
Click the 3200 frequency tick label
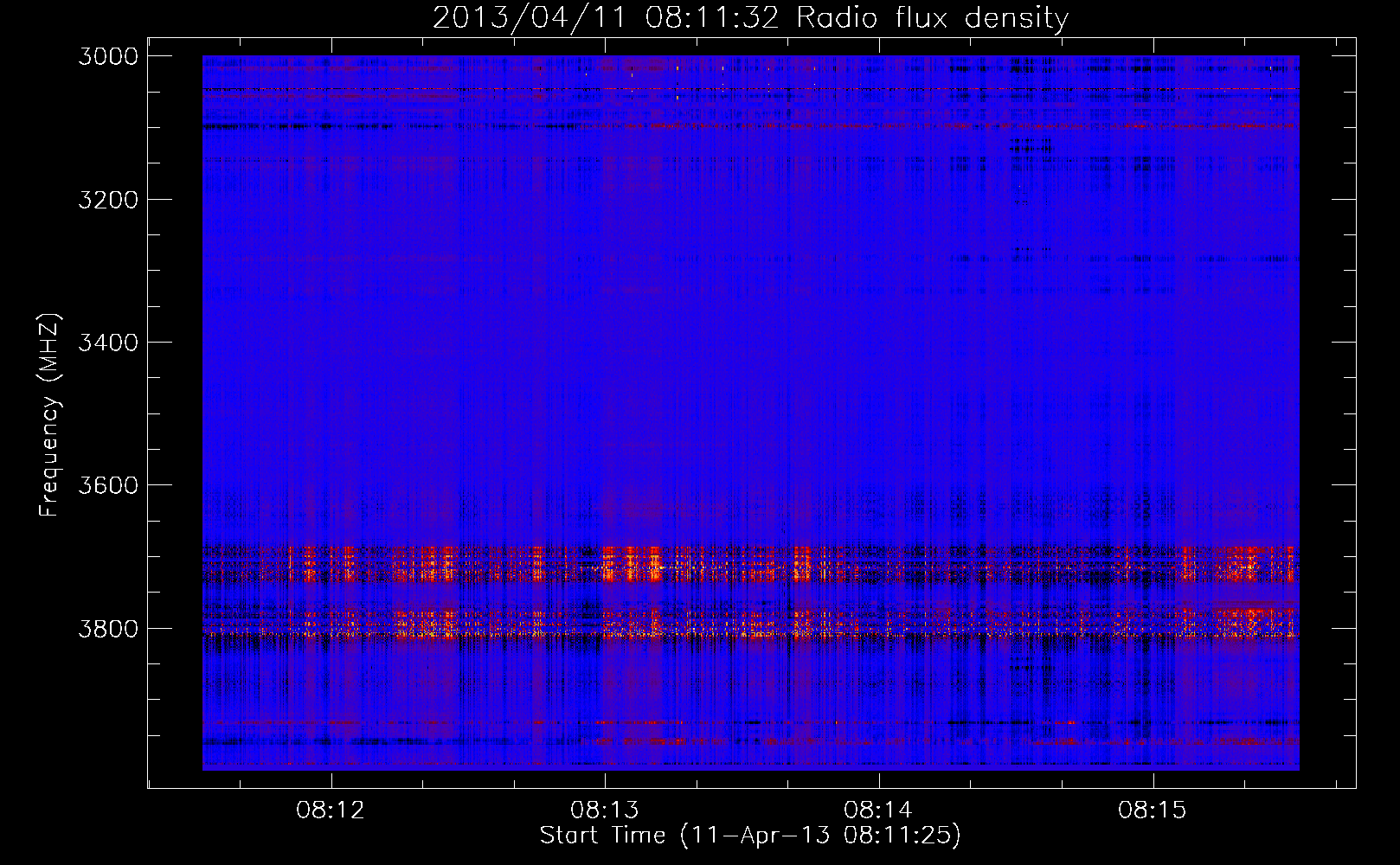[x=108, y=200]
